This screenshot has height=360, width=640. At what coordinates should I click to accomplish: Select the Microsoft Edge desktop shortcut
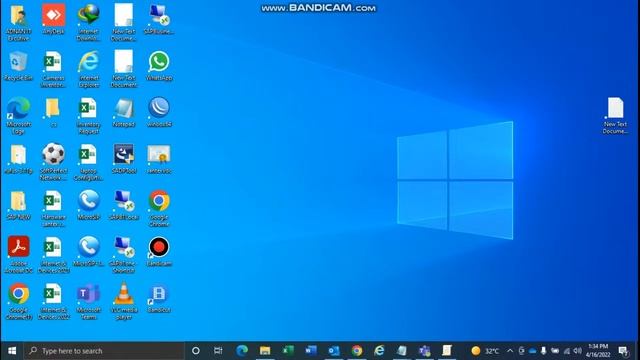coord(18,115)
